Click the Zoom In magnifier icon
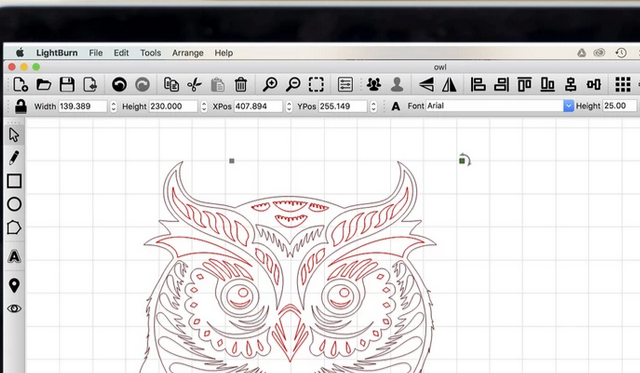This screenshot has height=373, width=640. [270, 84]
